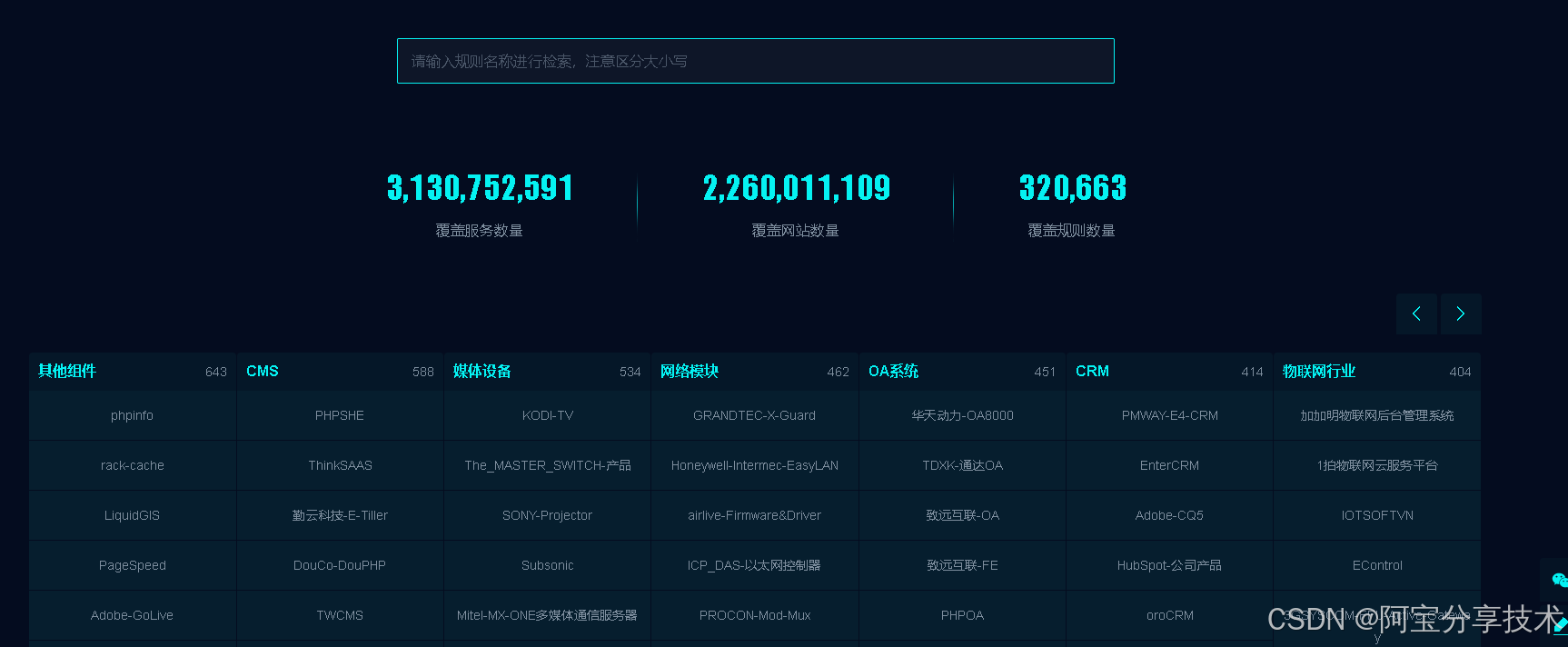The height and width of the screenshot is (647, 1568).
Task: Open the CRM category header
Action: pos(1169,371)
